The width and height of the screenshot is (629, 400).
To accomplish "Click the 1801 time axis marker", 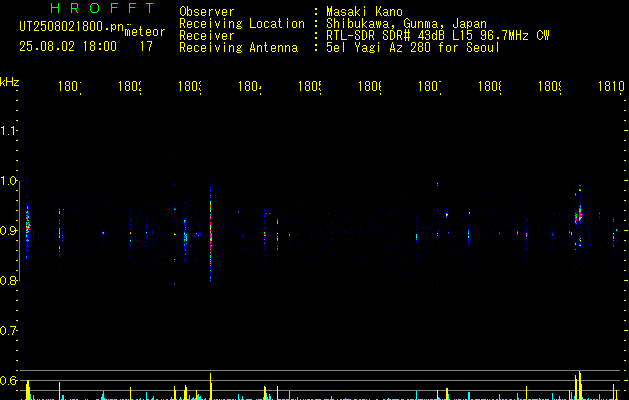I will pyautogui.click(x=69, y=86).
